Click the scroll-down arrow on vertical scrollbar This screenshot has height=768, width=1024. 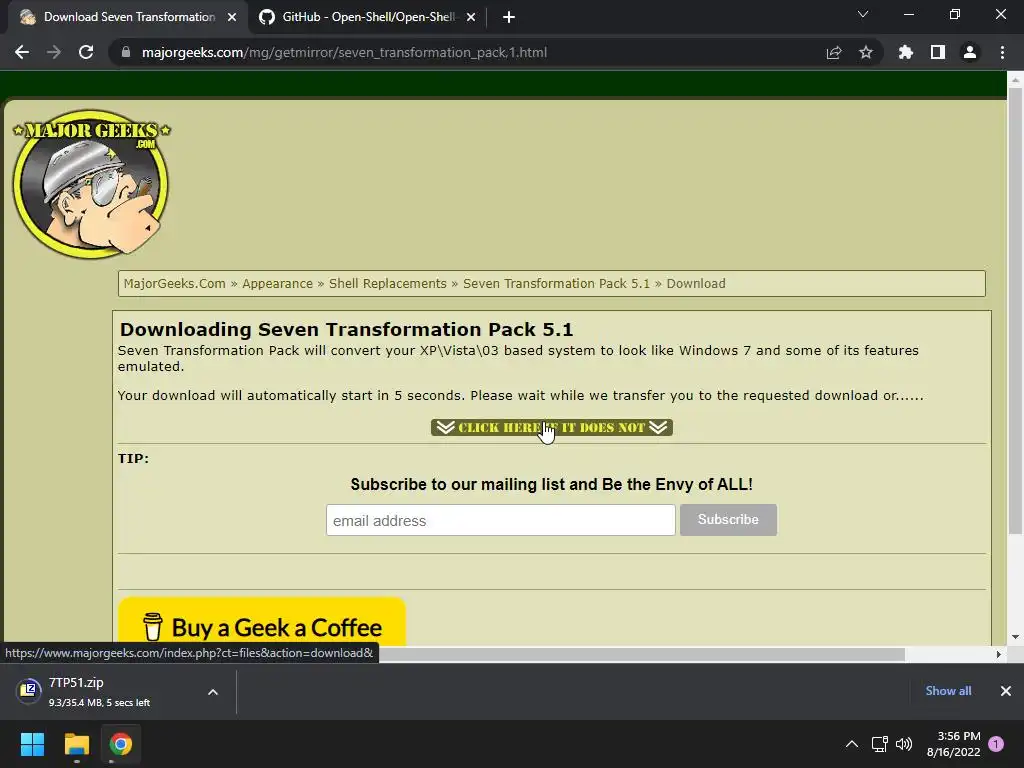tap(1015, 637)
